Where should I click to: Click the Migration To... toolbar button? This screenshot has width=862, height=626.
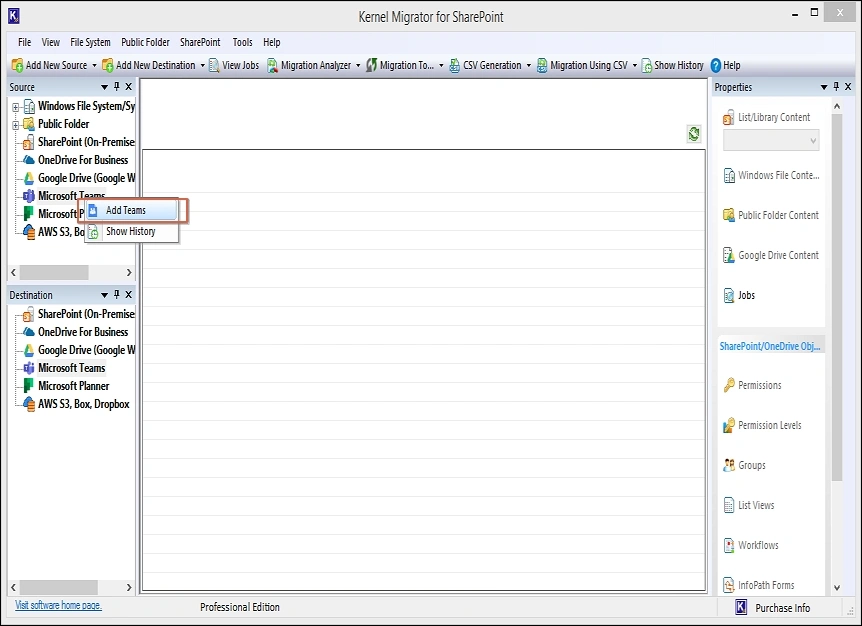pos(401,65)
